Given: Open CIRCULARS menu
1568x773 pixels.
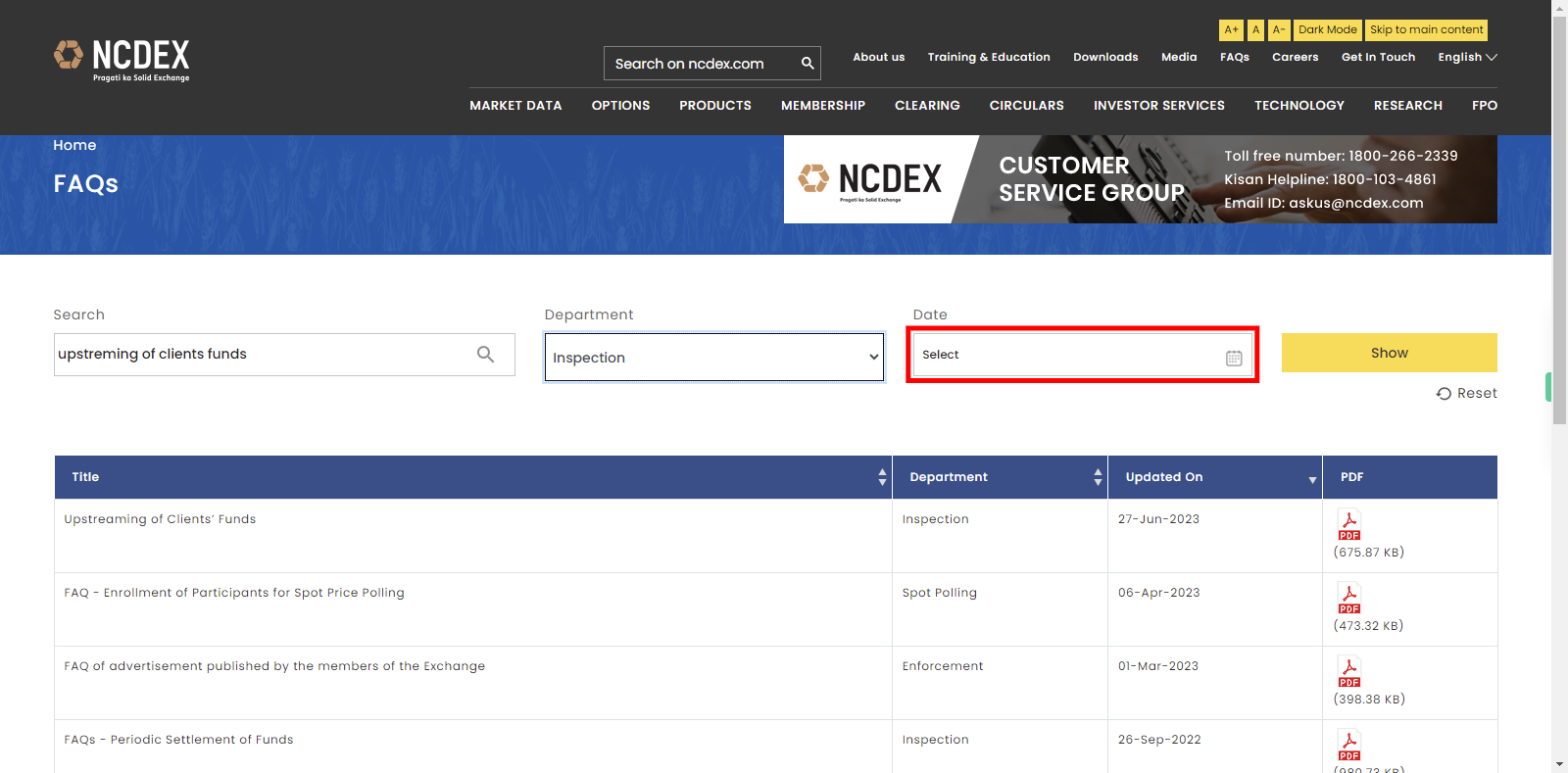Looking at the screenshot, I should click(1027, 105).
